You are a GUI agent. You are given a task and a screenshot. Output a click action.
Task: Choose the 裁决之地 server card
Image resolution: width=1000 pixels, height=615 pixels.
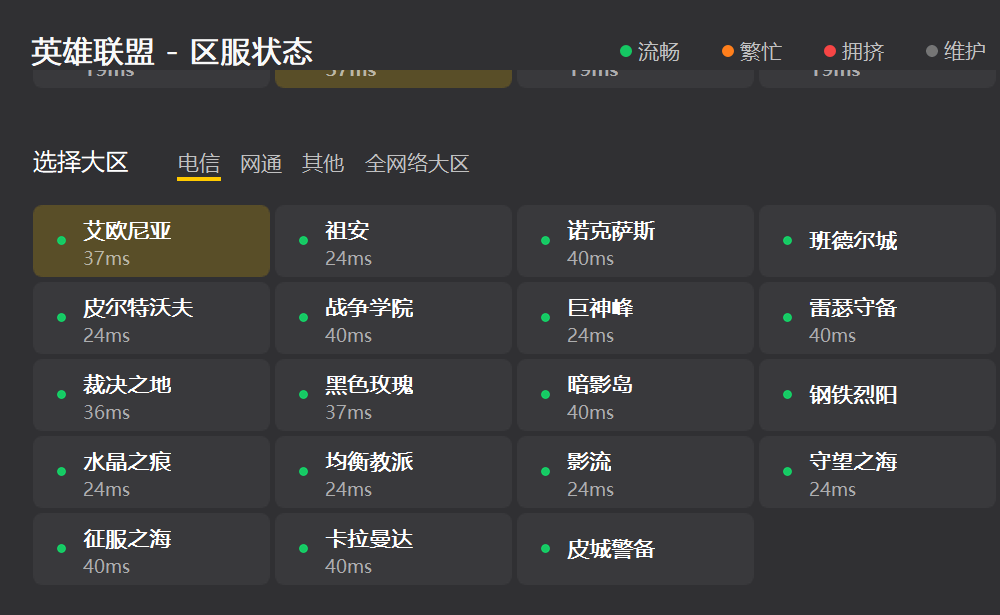tap(151, 395)
